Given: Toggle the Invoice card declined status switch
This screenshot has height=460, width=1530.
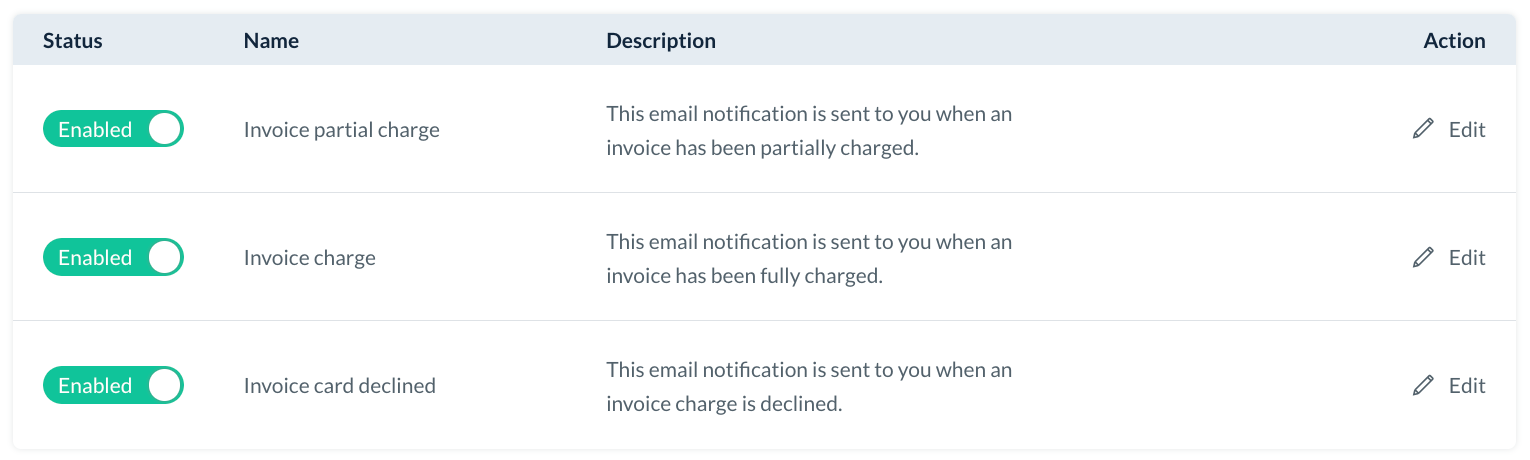Looking at the screenshot, I should 113,385.
